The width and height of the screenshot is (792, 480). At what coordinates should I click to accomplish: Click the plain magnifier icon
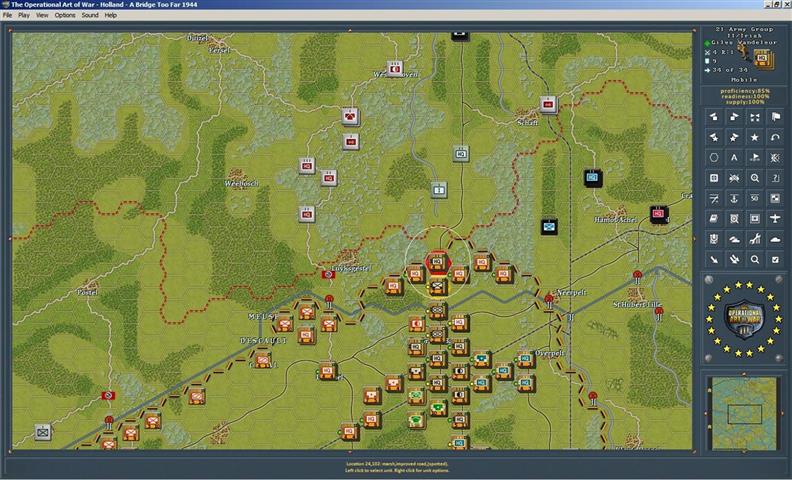(755, 259)
